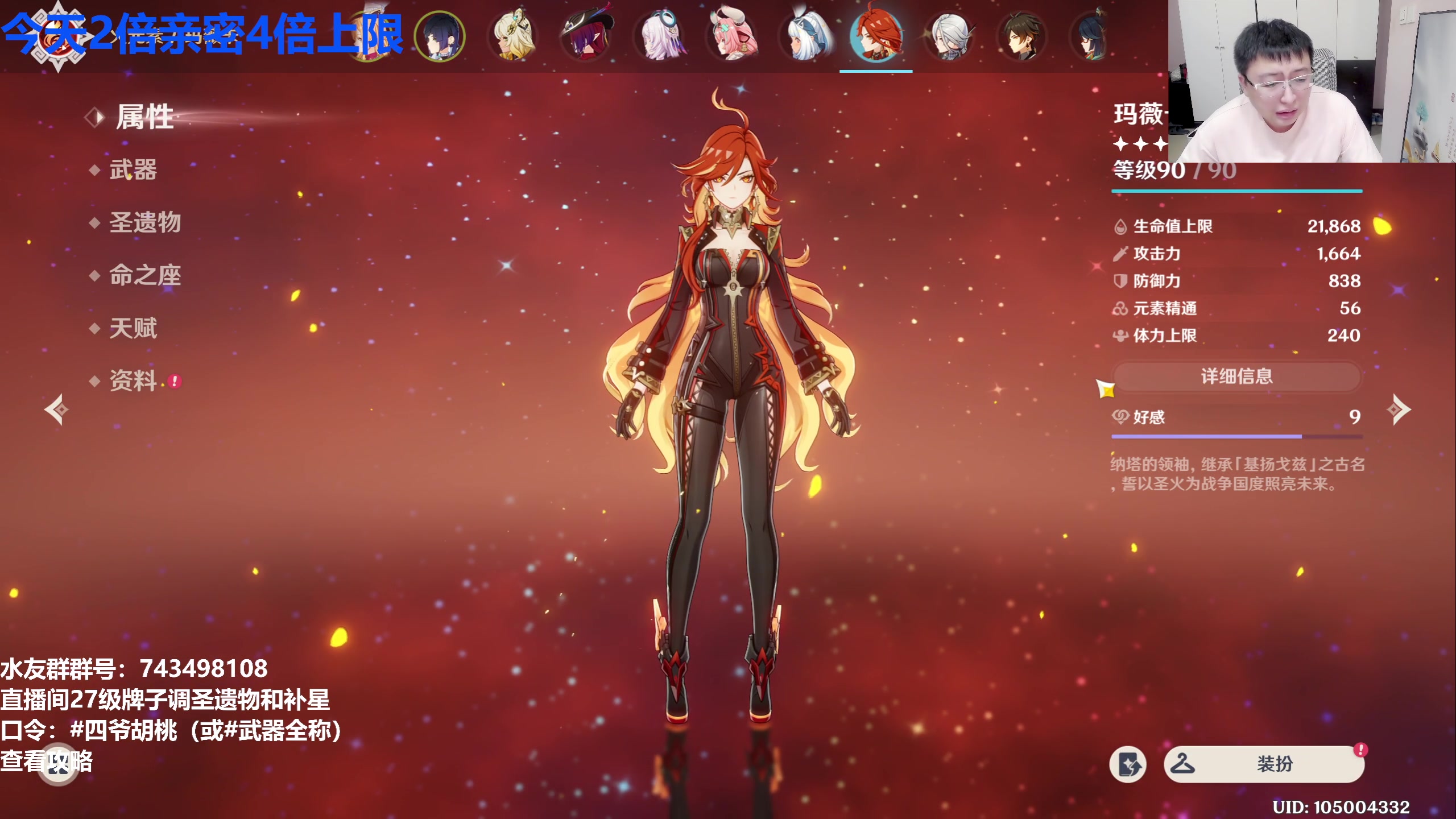Go to next character with right arrow

1399,409
